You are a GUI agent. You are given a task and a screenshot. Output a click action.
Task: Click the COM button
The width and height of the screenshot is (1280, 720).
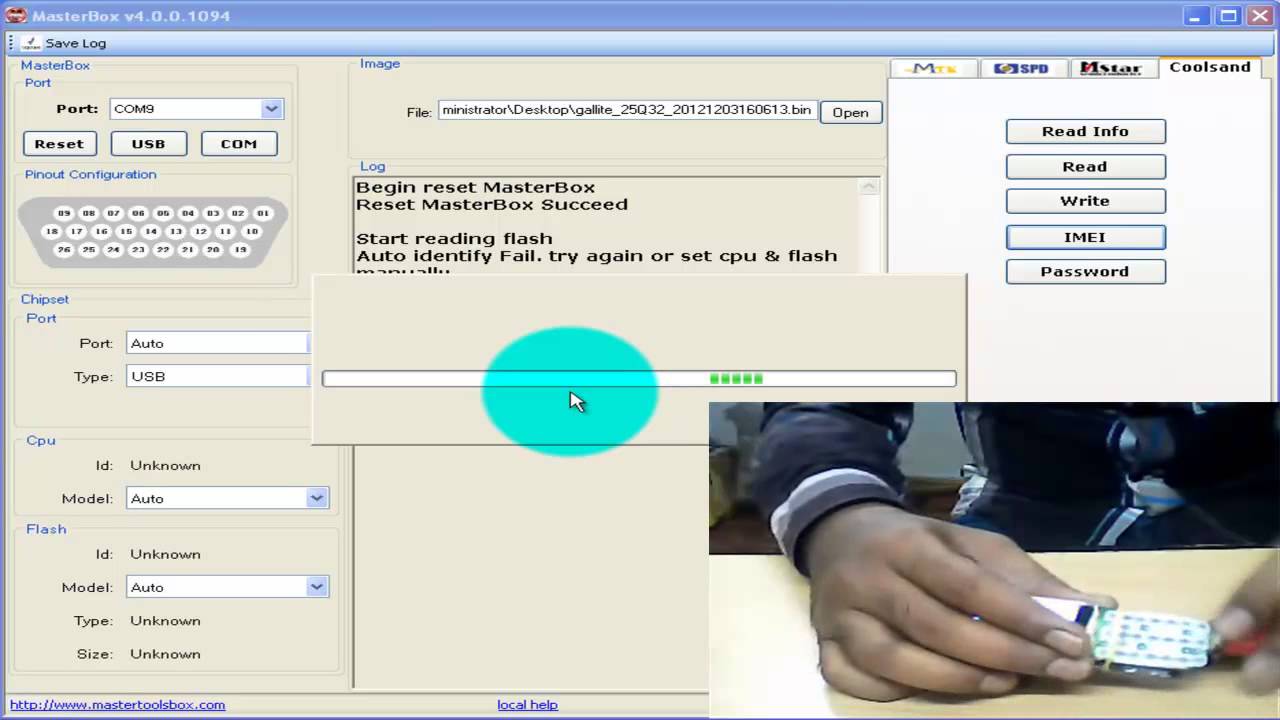coord(239,144)
